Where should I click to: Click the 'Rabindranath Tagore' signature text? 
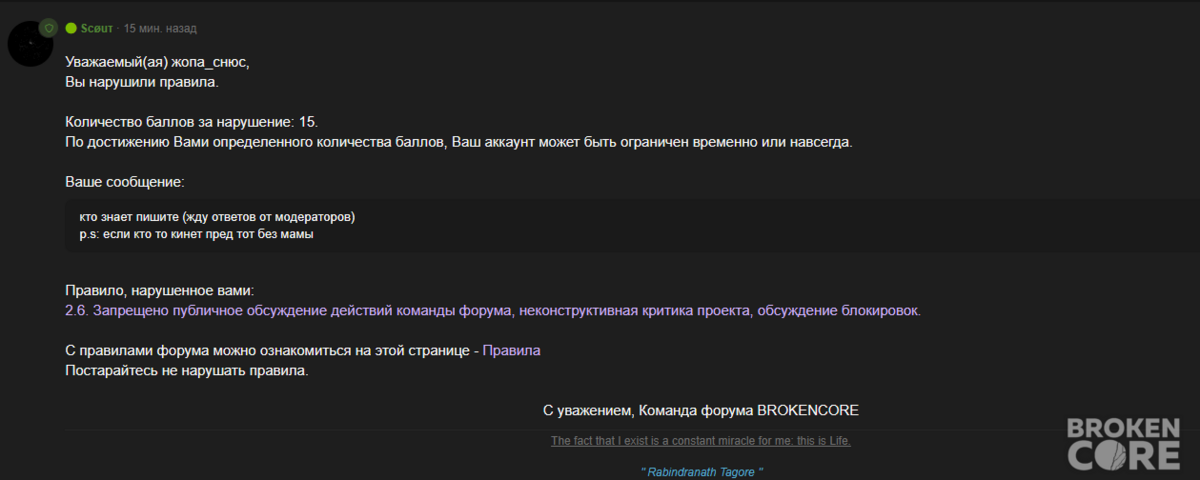(702, 471)
